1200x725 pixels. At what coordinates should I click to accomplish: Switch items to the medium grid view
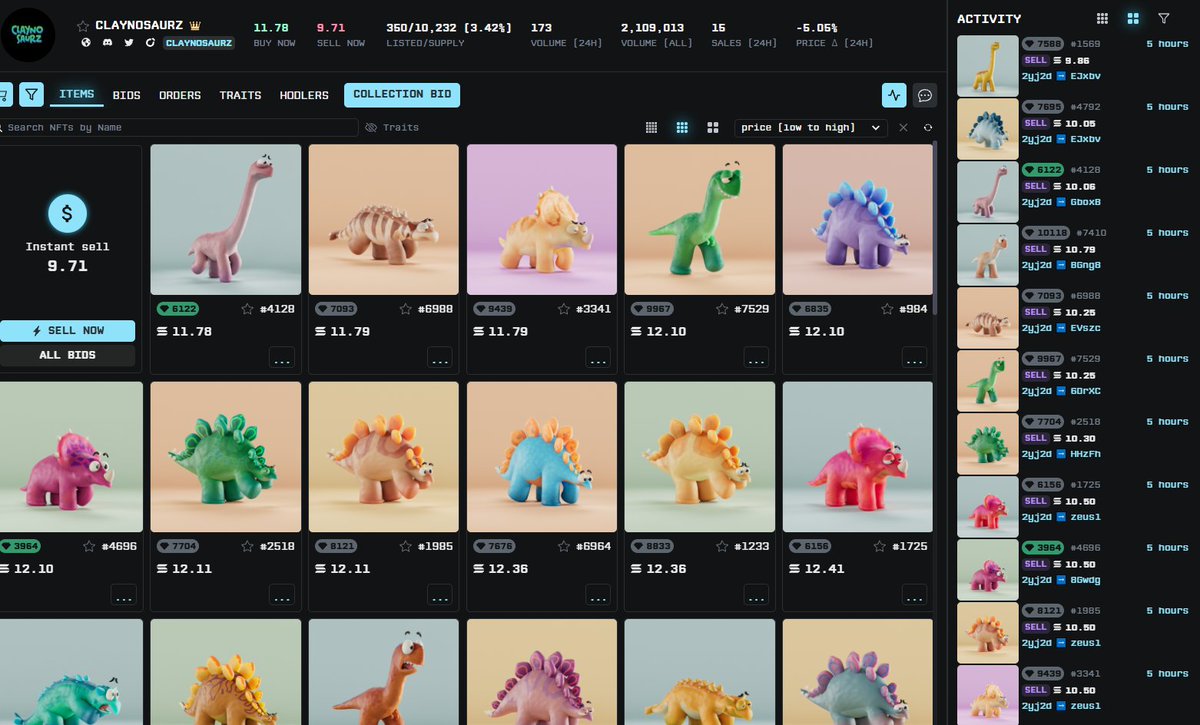[x=682, y=128]
